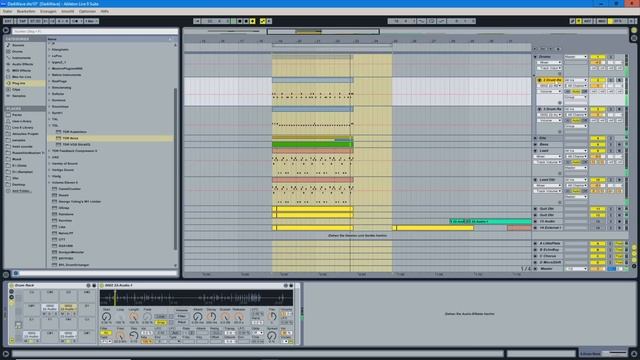
Task: Click the green clip on Bass track
Action: click(x=312, y=144)
